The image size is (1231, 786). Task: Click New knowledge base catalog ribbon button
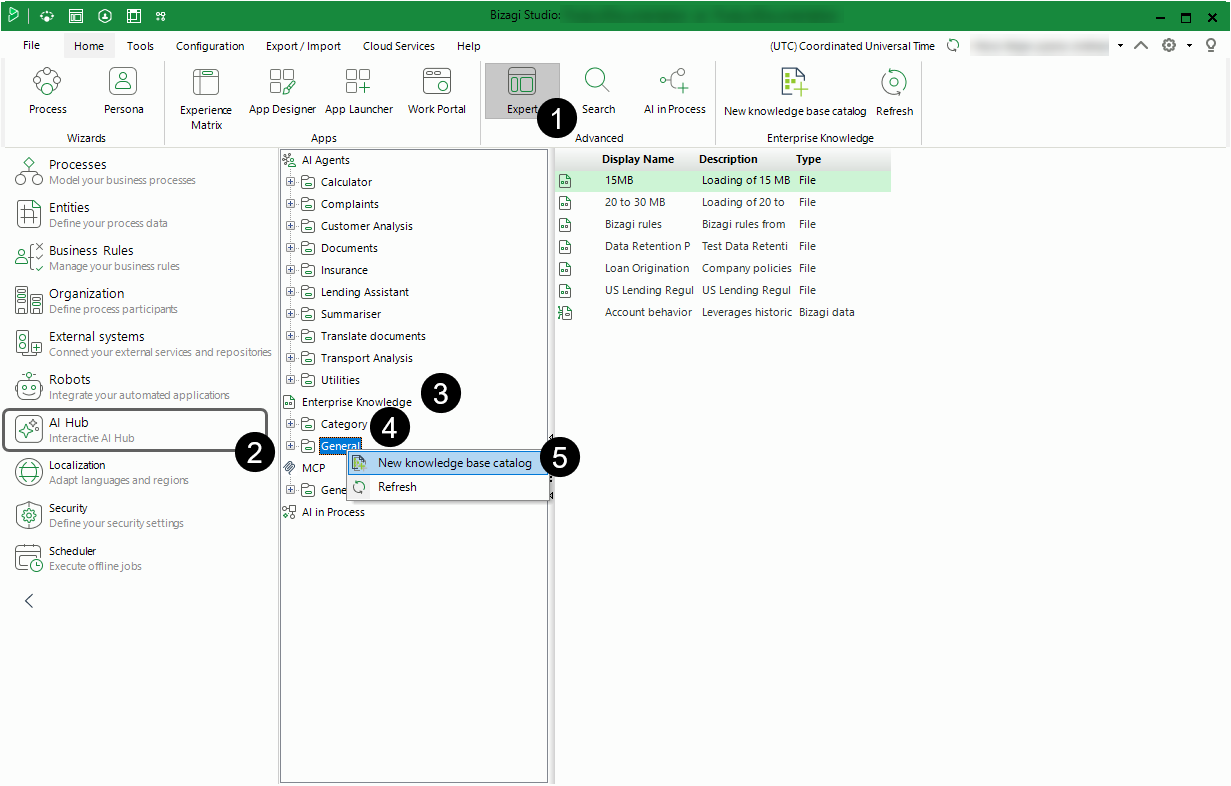(795, 93)
